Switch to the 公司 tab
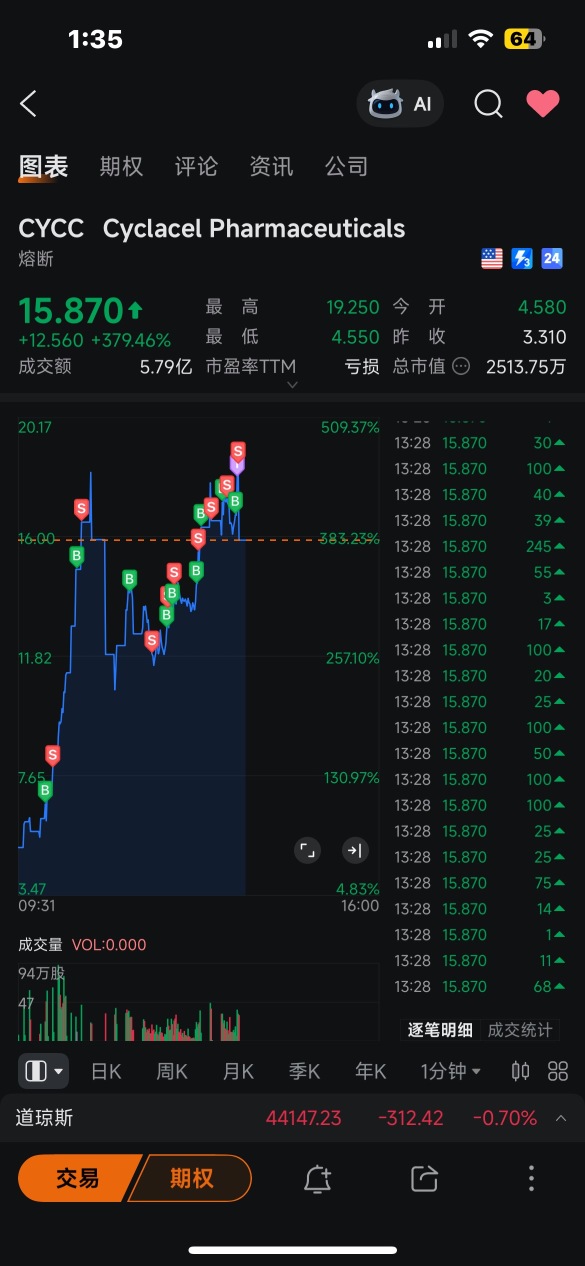585x1266 pixels. pyautogui.click(x=346, y=167)
